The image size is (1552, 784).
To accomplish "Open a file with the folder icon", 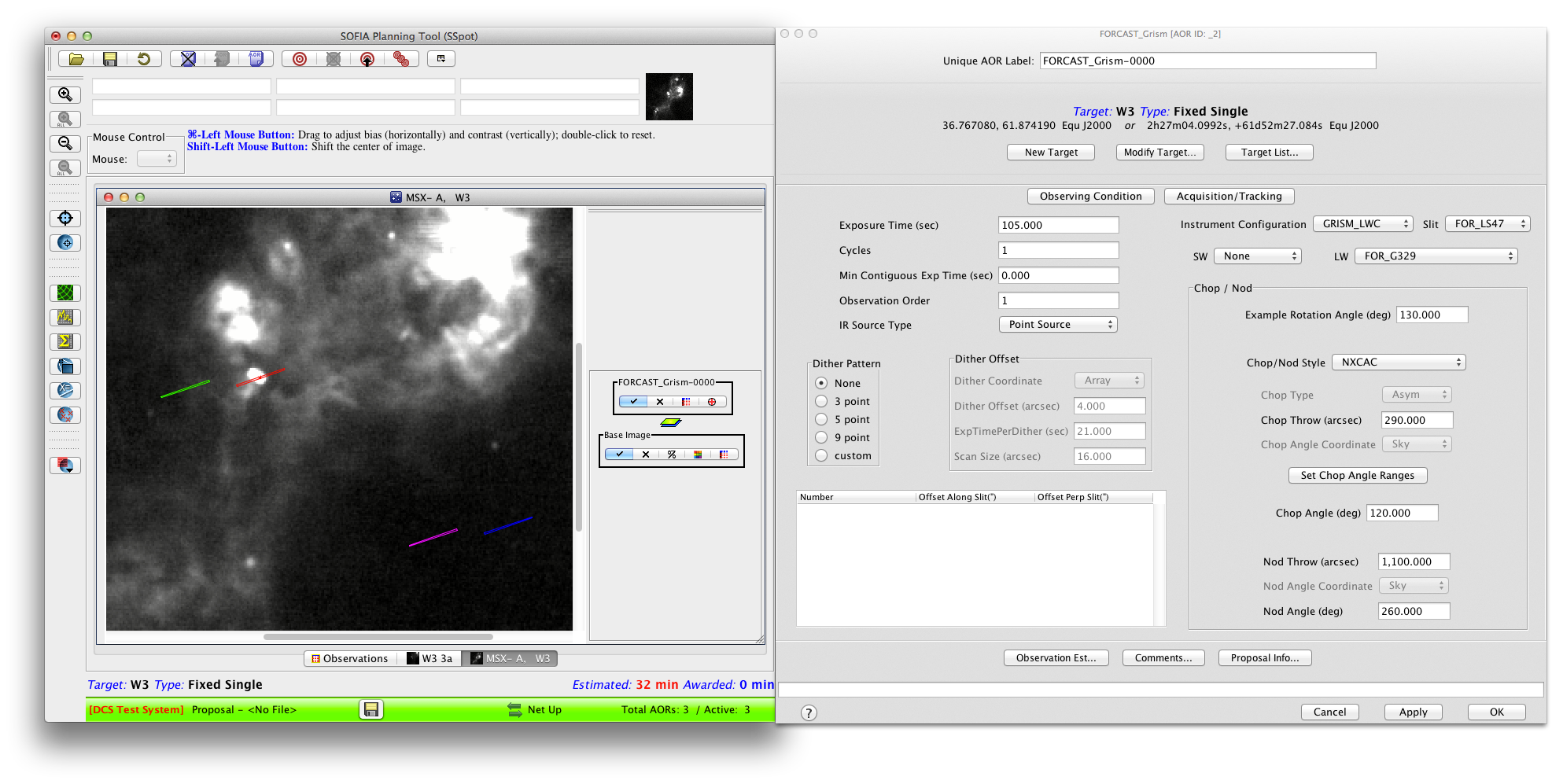I will (x=76, y=59).
